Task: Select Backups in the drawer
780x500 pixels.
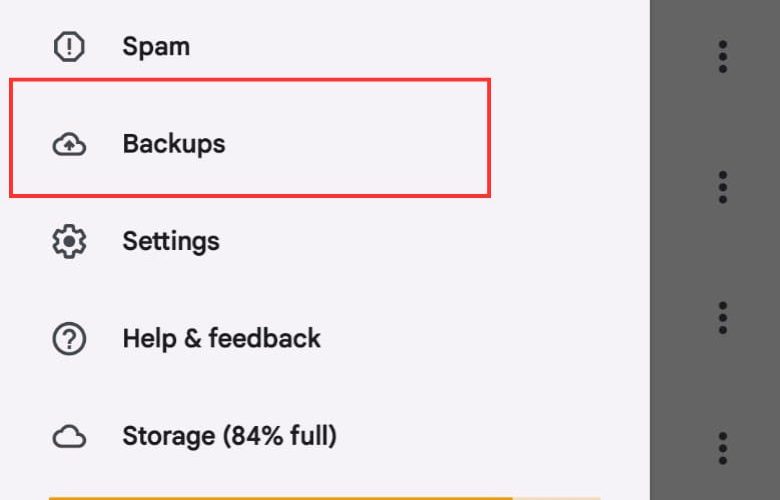Action: pos(250,138)
